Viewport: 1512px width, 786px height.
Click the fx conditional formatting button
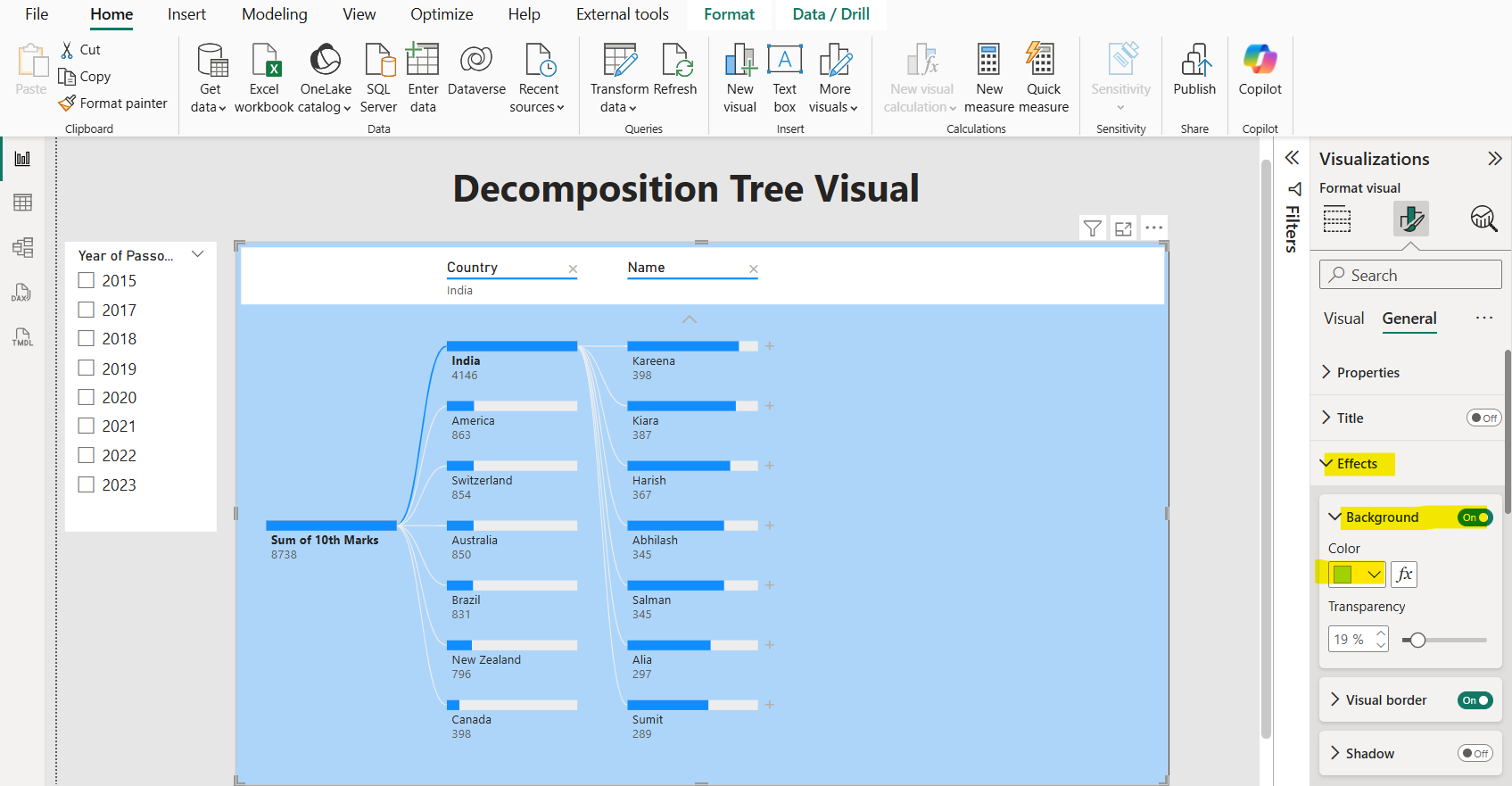coord(1404,575)
